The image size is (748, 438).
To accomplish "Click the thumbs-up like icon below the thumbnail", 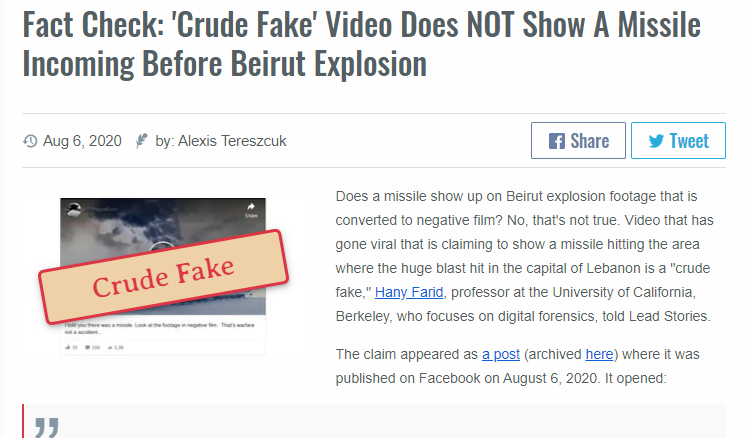I will (68, 347).
